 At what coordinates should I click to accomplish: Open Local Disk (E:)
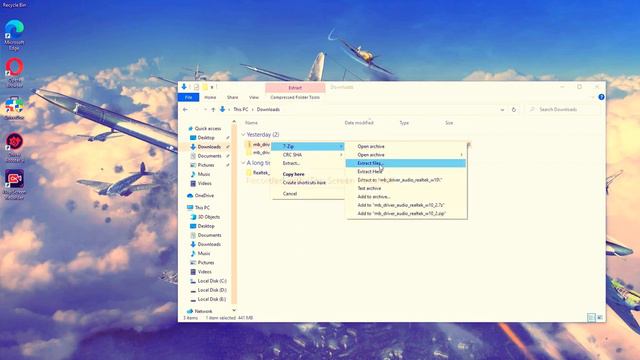point(208,299)
